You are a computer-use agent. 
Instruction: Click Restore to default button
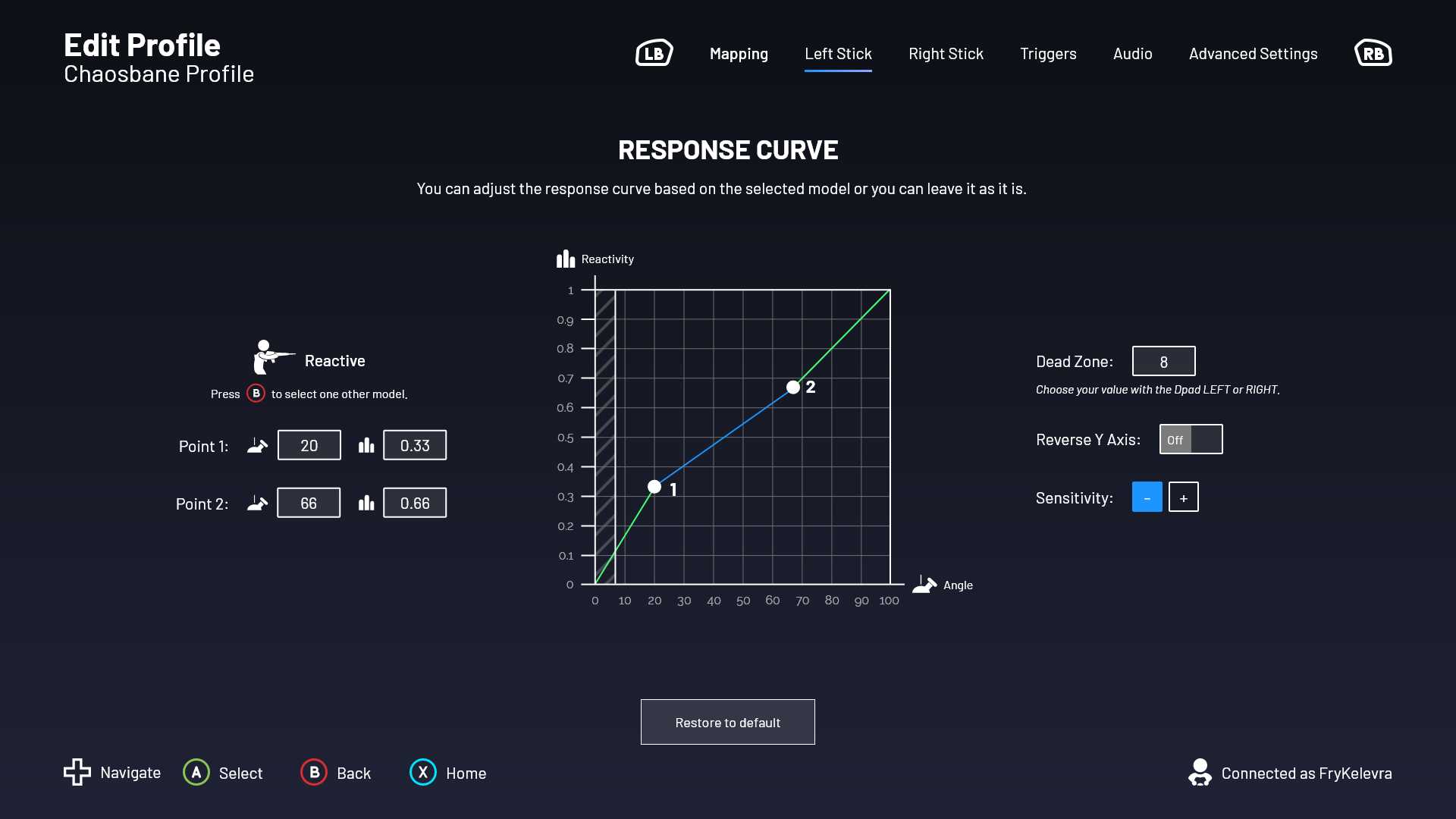[727, 722]
